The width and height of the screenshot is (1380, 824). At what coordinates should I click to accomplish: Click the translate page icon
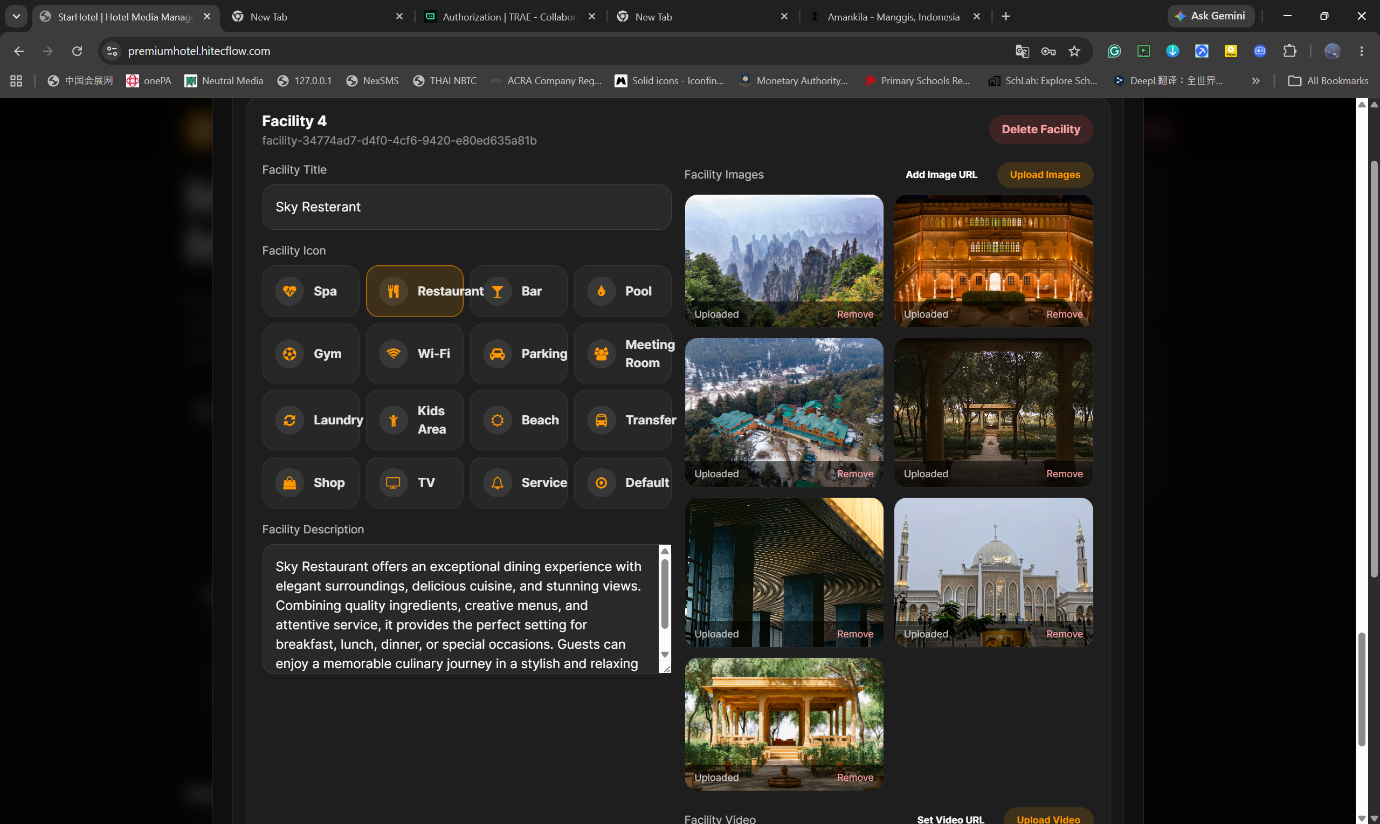click(1022, 51)
